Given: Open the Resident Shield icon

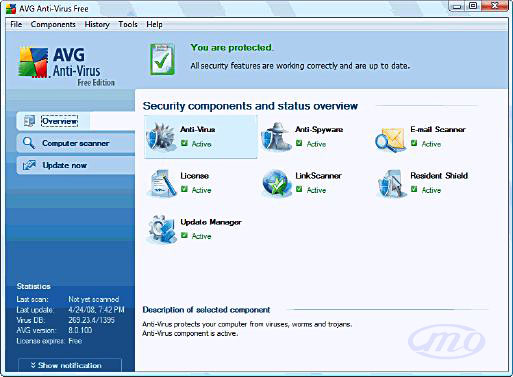Looking at the screenshot, I should 391,183.
